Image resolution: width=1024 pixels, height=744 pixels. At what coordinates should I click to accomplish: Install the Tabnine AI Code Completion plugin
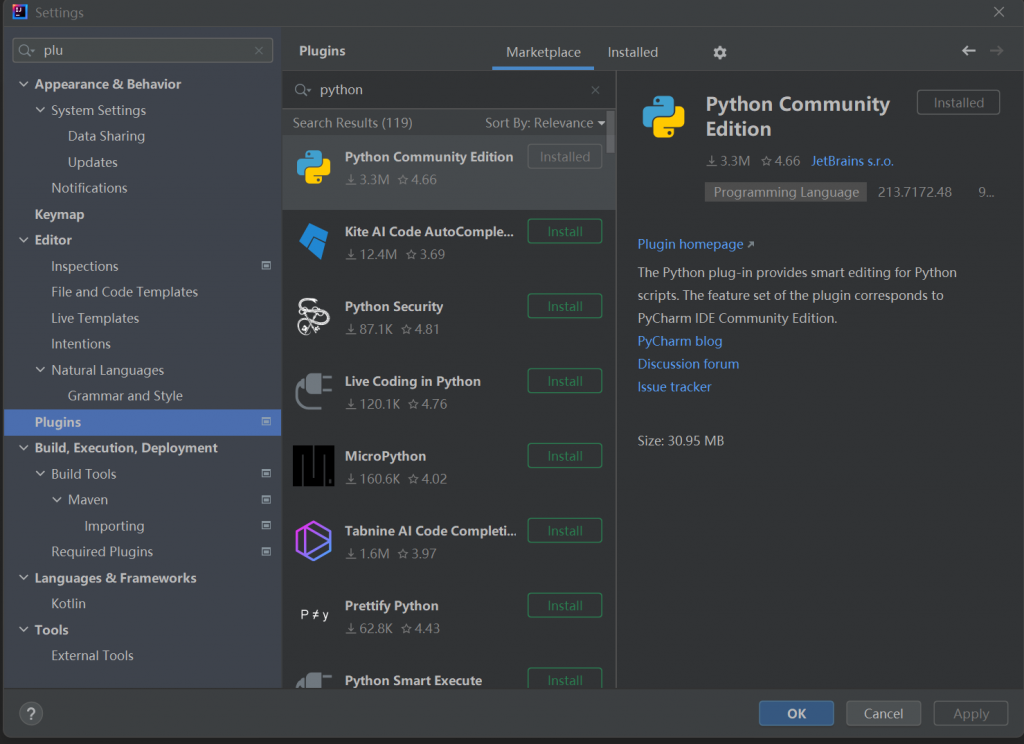pos(564,530)
